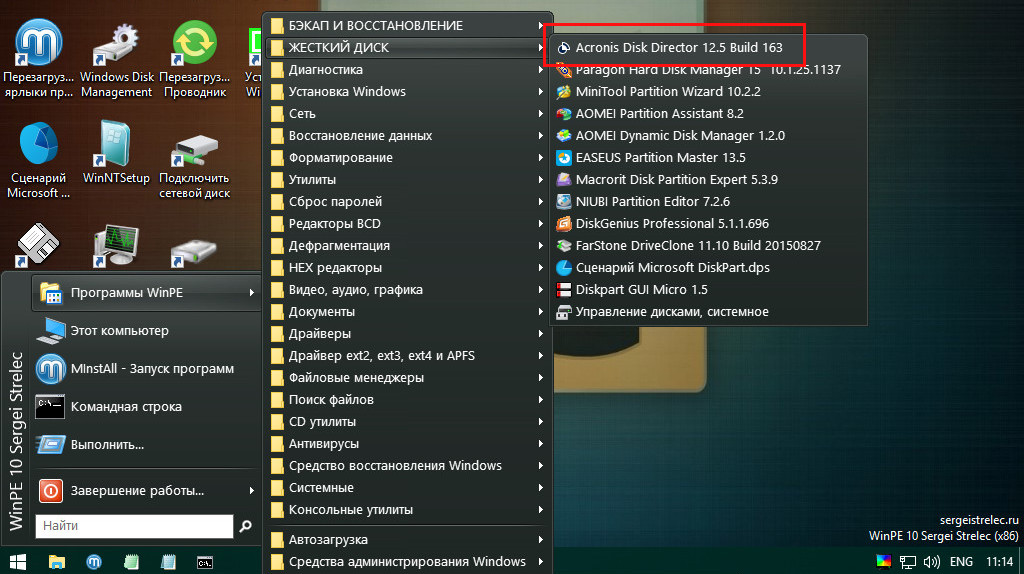Open the CD утилиты folder
The height and width of the screenshot is (574, 1024).
408,422
